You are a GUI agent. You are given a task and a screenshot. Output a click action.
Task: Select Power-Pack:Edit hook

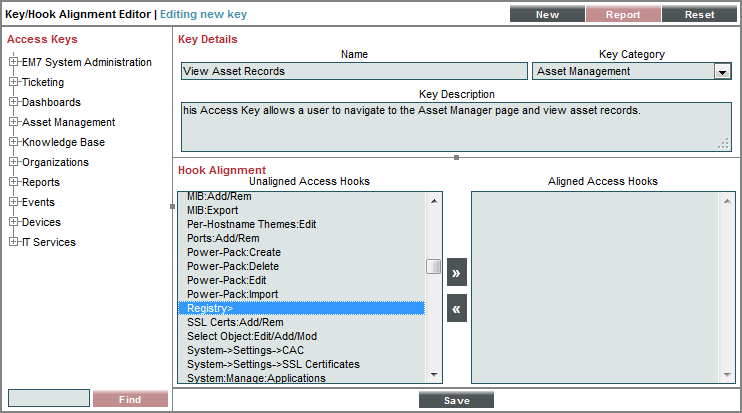[301, 280]
